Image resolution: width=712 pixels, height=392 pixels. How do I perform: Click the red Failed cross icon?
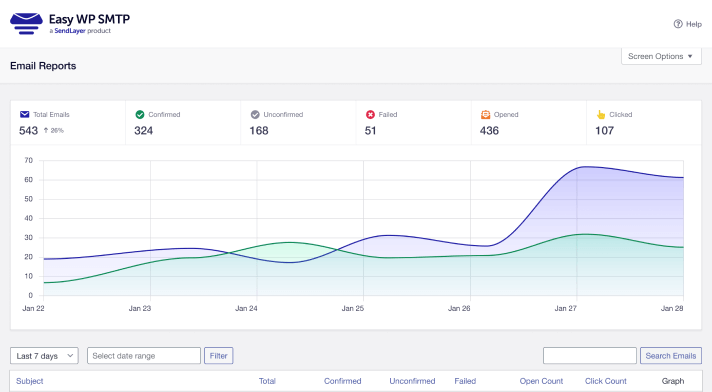[x=371, y=114]
